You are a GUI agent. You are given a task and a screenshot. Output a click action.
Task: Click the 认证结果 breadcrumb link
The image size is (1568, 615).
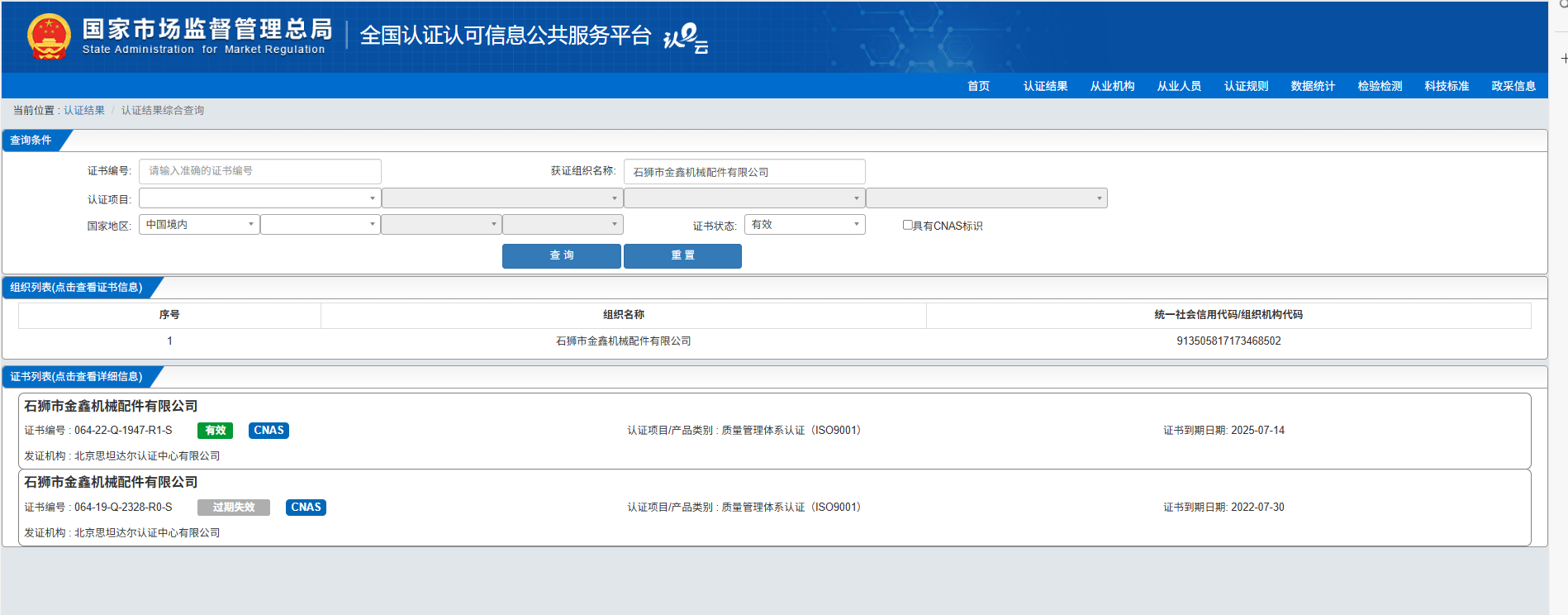pyautogui.click(x=84, y=111)
